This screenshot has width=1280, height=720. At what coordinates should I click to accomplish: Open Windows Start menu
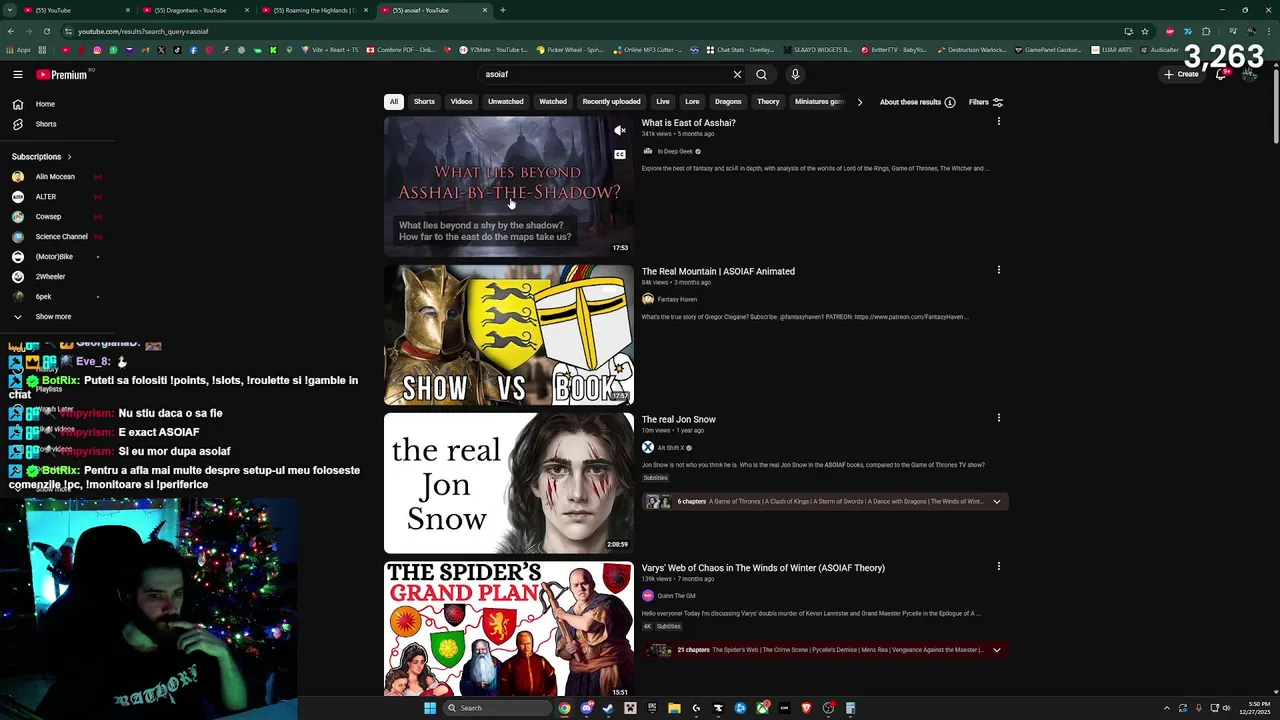coord(430,708)
